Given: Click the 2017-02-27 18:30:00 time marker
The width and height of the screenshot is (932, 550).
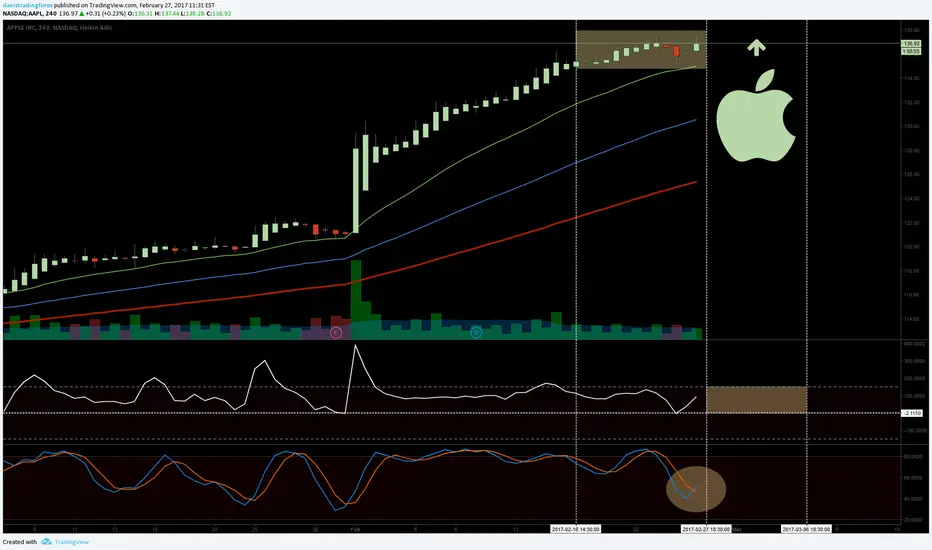Looking at the screenshot, I should click(x=706, y=529).
